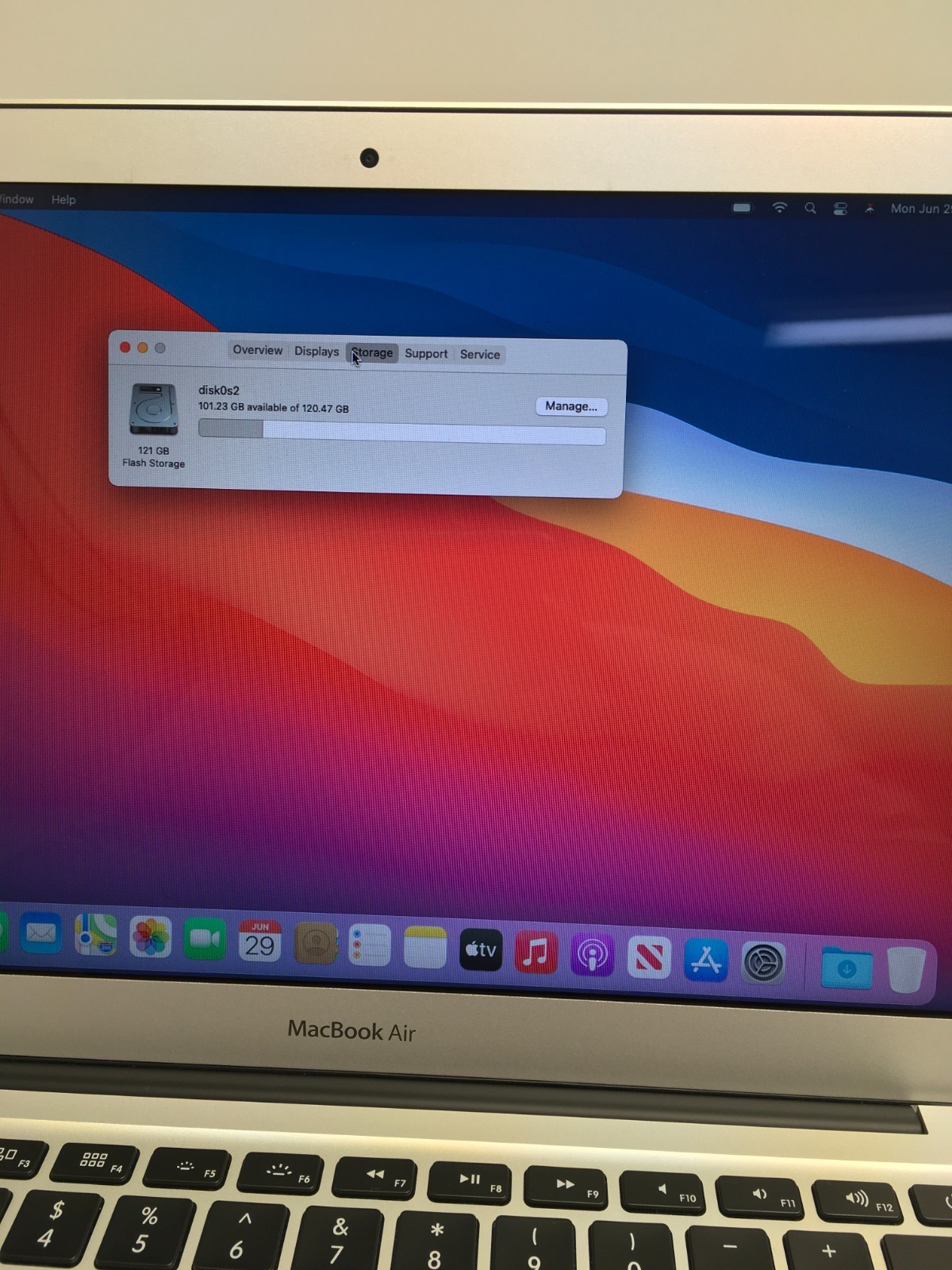Switch to the Service tab

point(480,354)
